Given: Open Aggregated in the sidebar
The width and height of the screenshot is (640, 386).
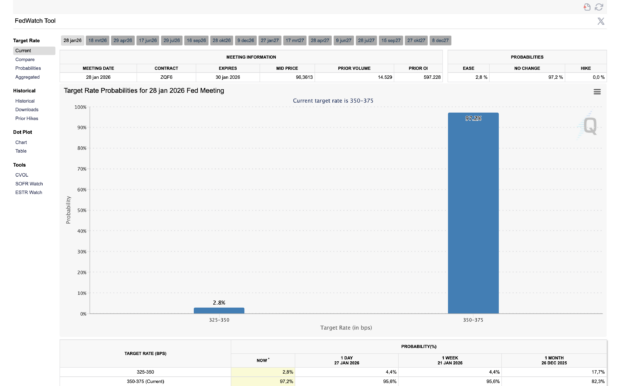Looking at the screenshot, I should [x=27, y=77].
